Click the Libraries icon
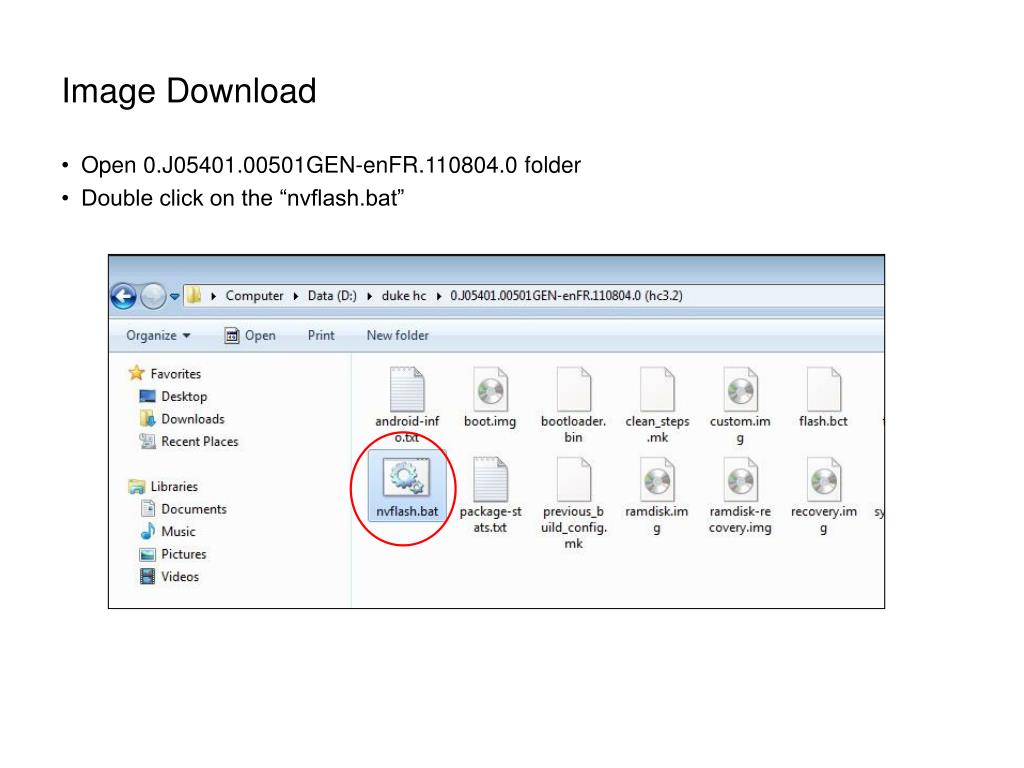Screen dimensions: 1024x768 tap(136, 487)
